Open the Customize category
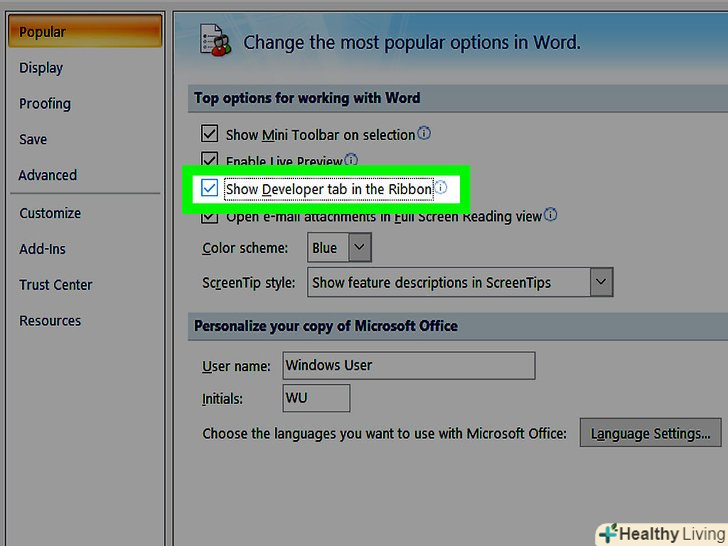This screenshot has height=546, width=728. [x=50, y=213]
